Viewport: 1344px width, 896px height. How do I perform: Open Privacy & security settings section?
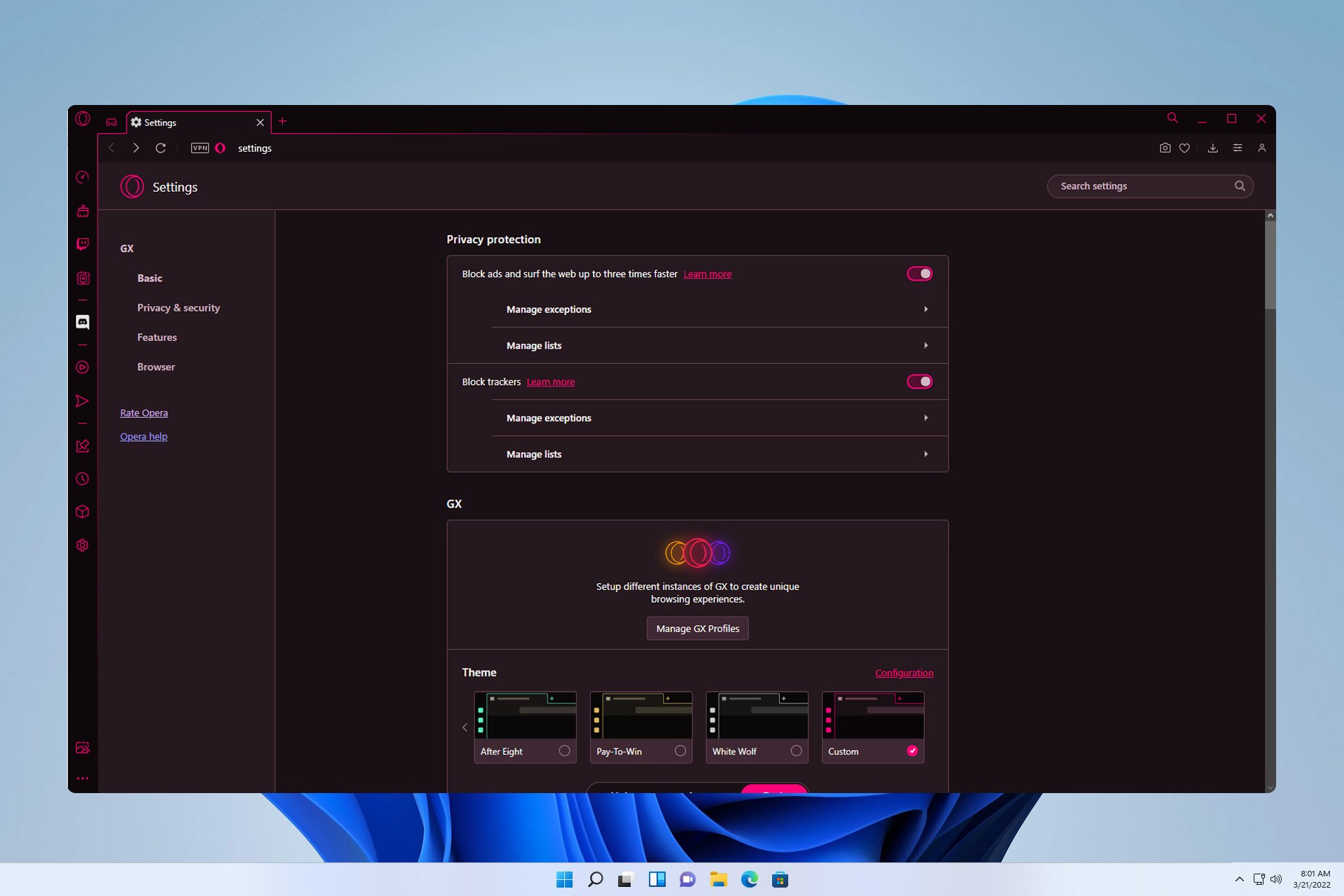click(x=178, y=308)
